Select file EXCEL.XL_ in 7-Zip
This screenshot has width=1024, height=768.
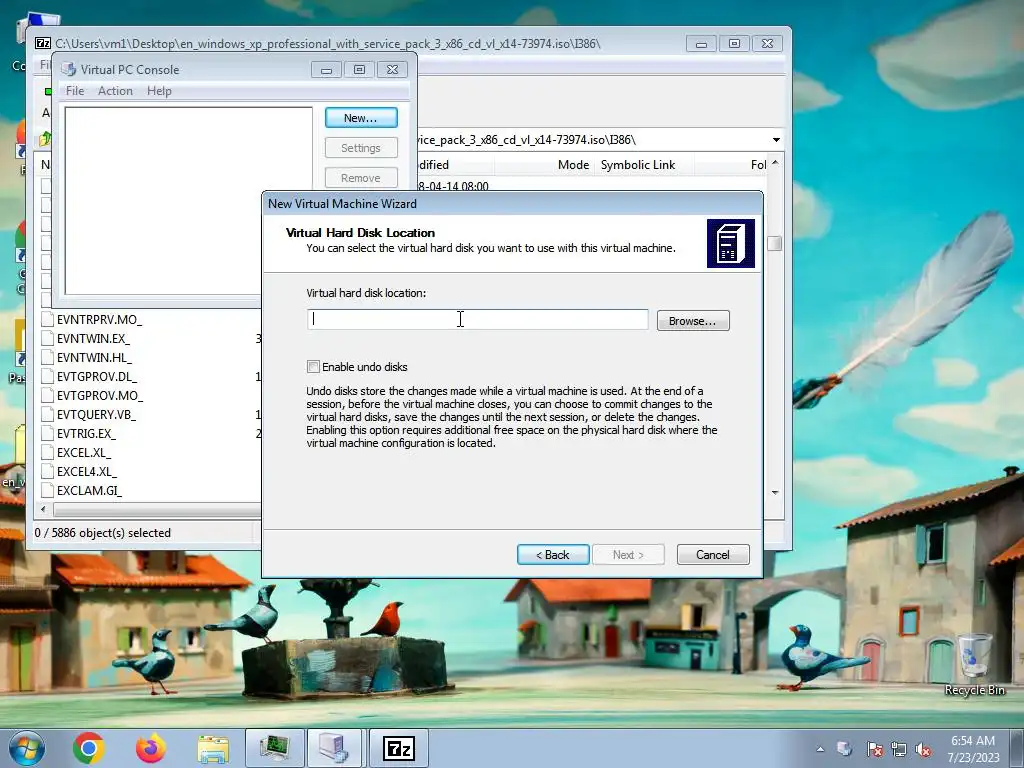click(x=84, y=452)
